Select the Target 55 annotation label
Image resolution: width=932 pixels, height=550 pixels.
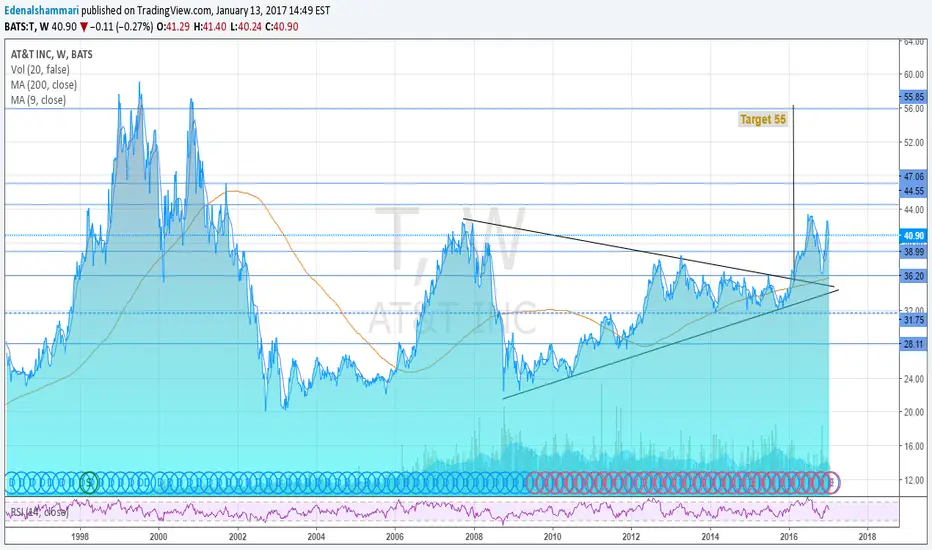click(x=763, y=120)
